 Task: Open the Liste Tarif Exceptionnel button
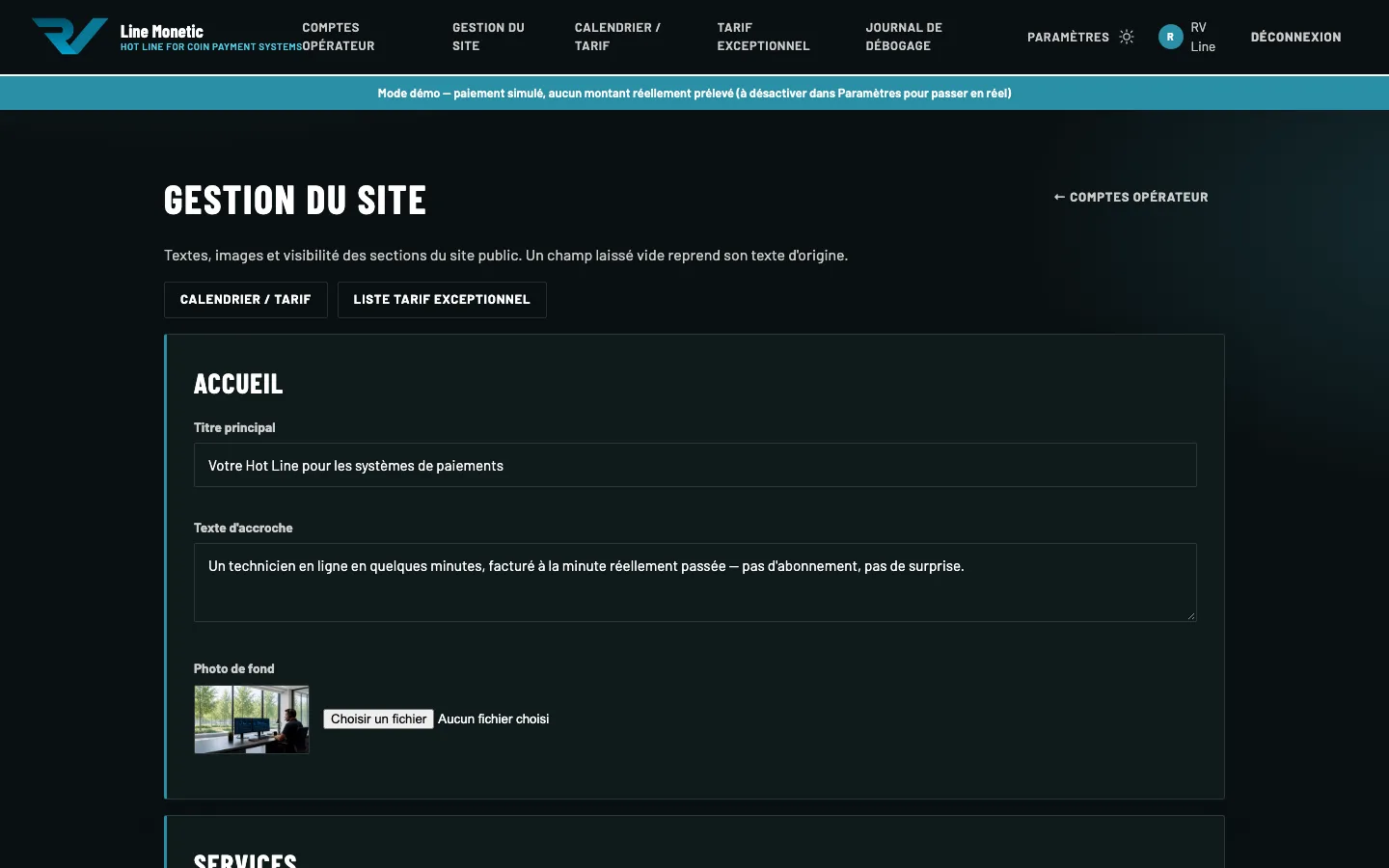click(442, 300)
